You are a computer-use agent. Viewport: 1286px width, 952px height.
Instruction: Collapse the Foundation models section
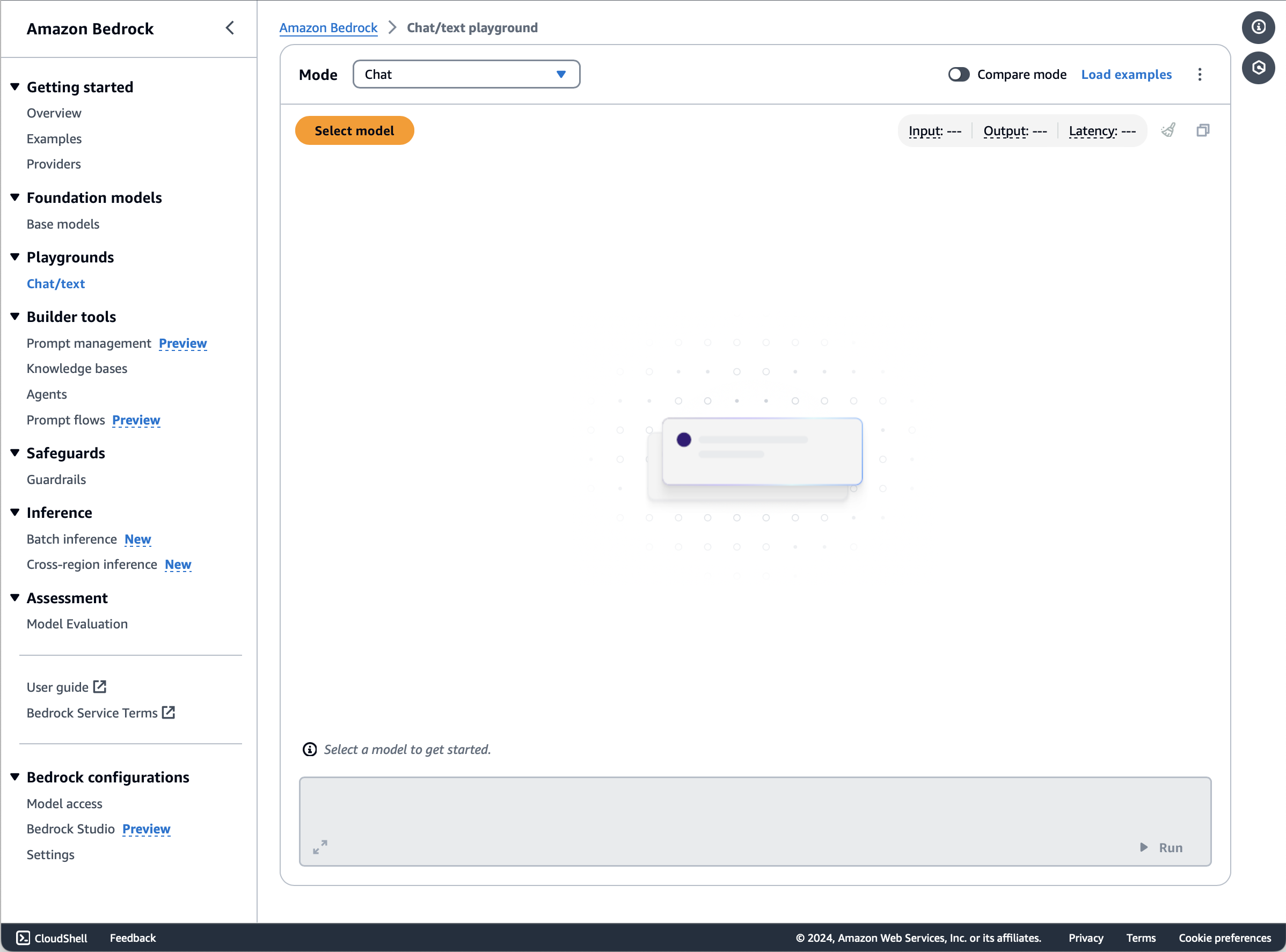(x=15, y=197)
